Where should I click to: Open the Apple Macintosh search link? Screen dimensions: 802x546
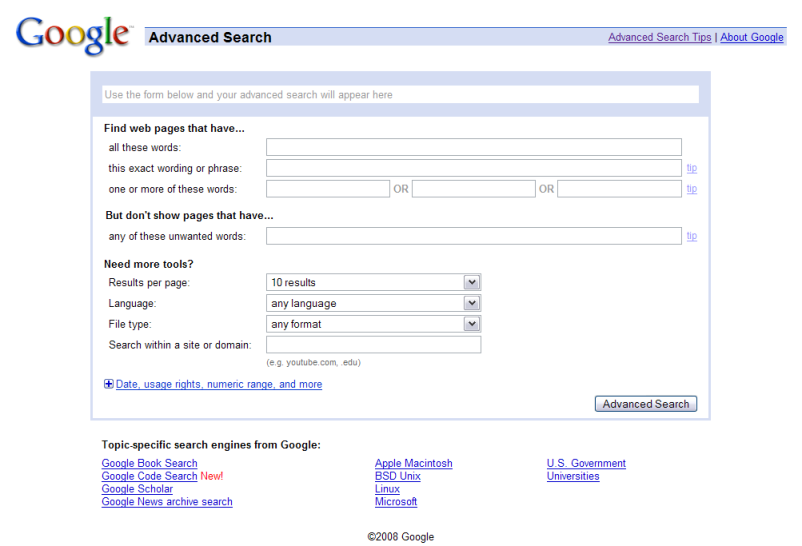413,463
